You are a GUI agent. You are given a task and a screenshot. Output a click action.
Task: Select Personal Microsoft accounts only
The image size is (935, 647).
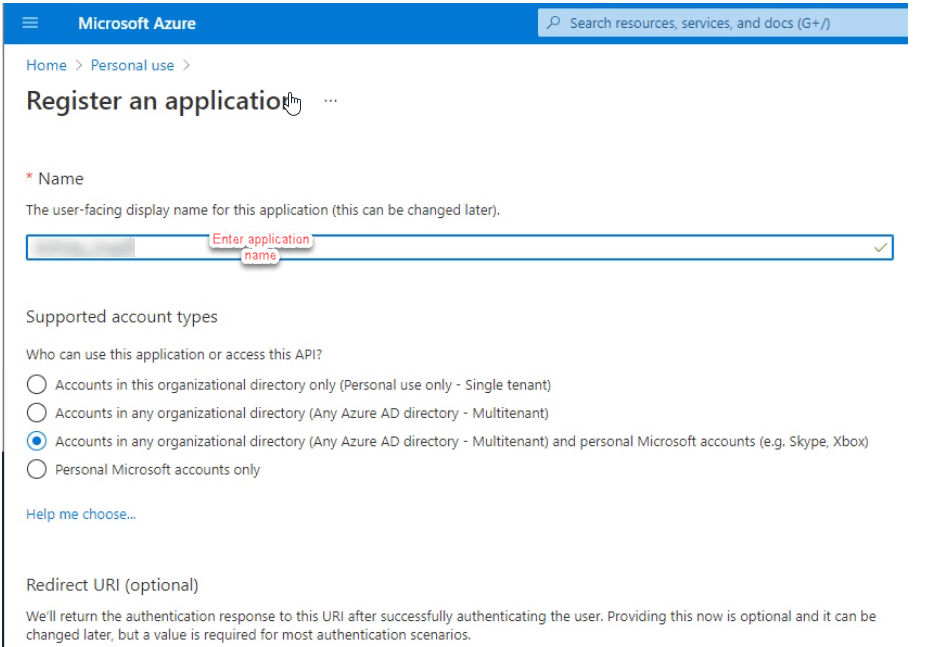pos(36,469)
